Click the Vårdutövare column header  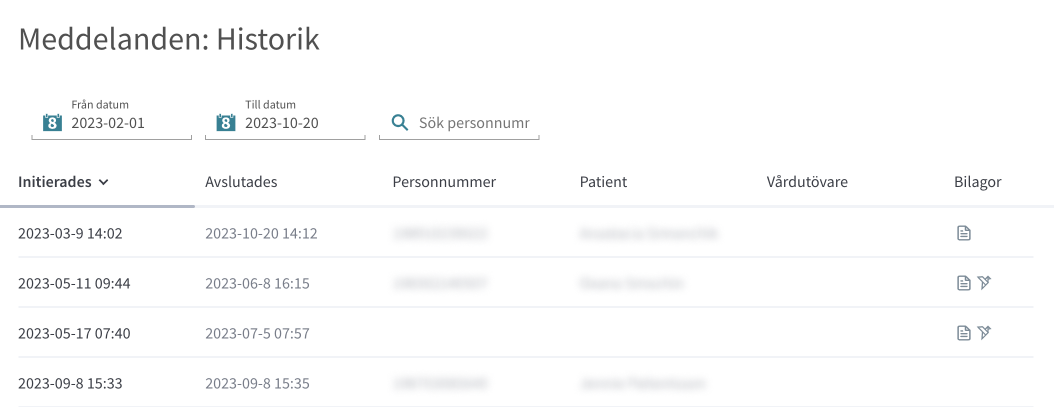point(807,182)
